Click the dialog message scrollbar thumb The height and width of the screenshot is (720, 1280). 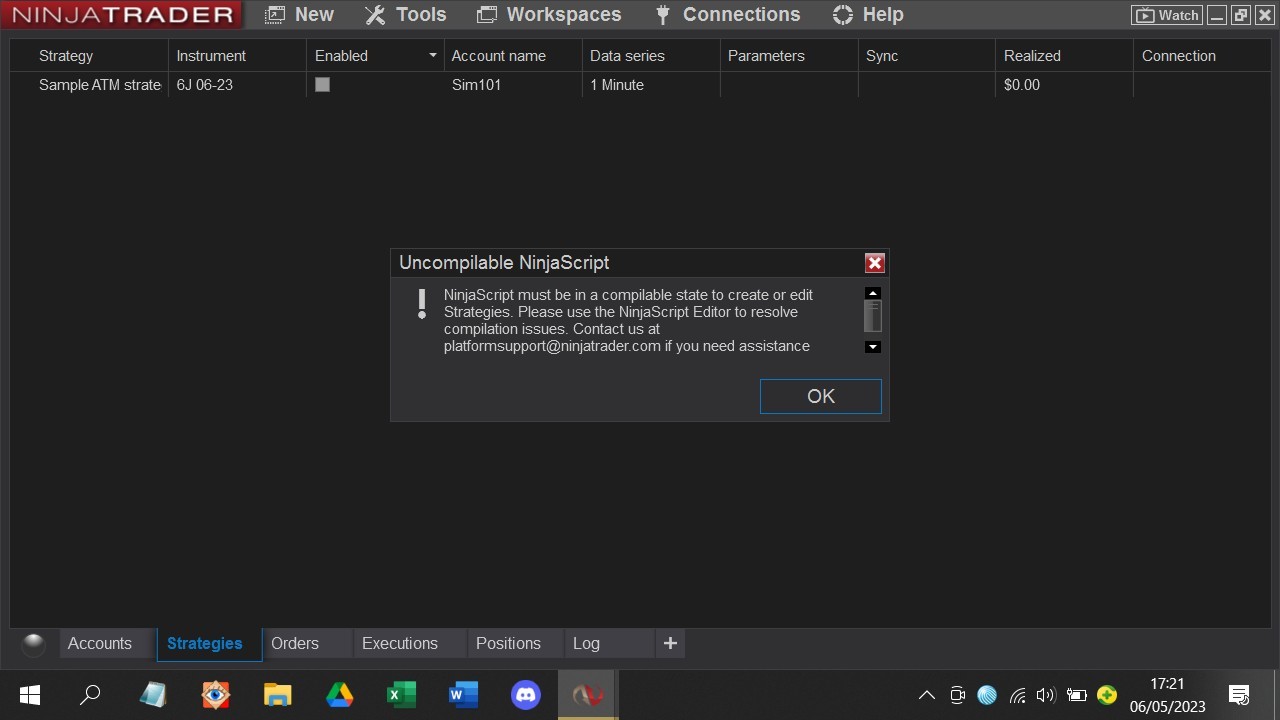[x=873, y=316]
